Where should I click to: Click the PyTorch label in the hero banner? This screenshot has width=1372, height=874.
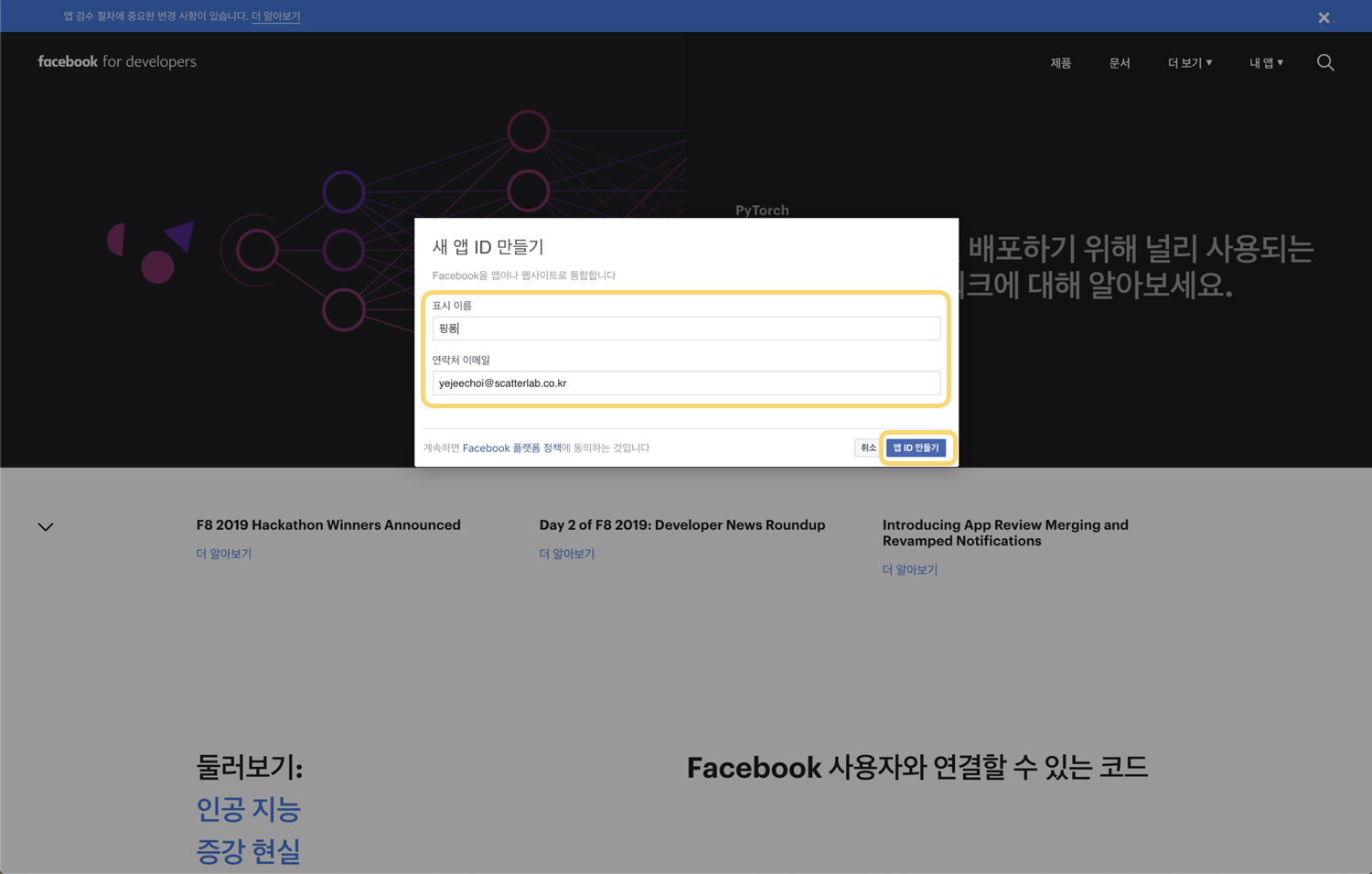[762, 210]
